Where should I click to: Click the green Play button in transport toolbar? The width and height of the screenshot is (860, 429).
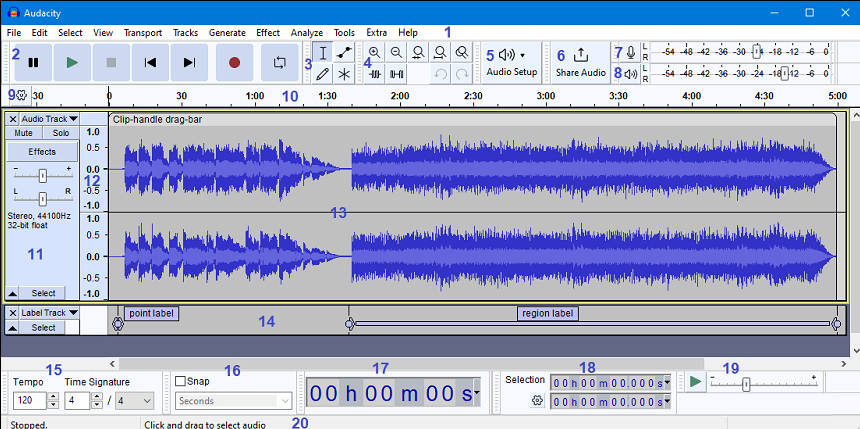pos(72,63)
